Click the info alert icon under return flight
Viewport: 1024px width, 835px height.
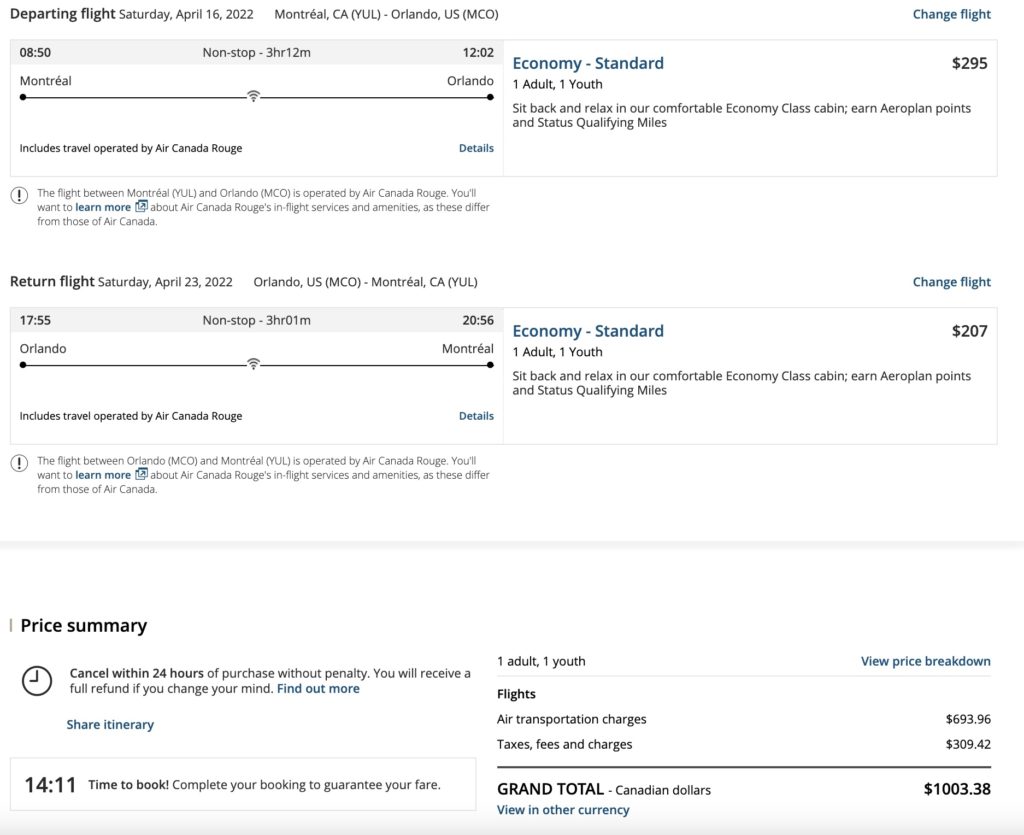pyautogui.click(x=19, y=463)
